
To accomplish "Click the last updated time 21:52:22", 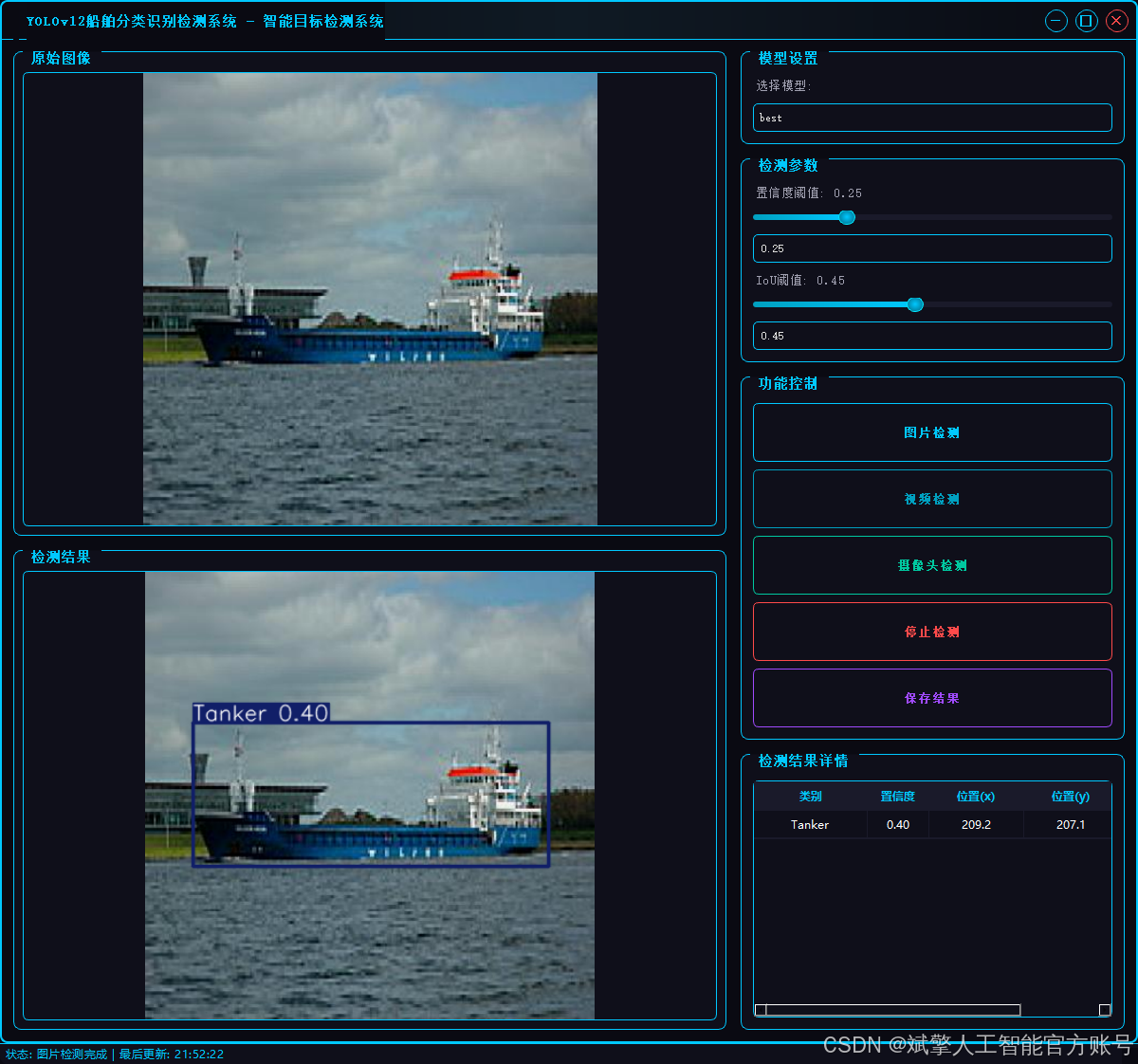I will 199,1055.
